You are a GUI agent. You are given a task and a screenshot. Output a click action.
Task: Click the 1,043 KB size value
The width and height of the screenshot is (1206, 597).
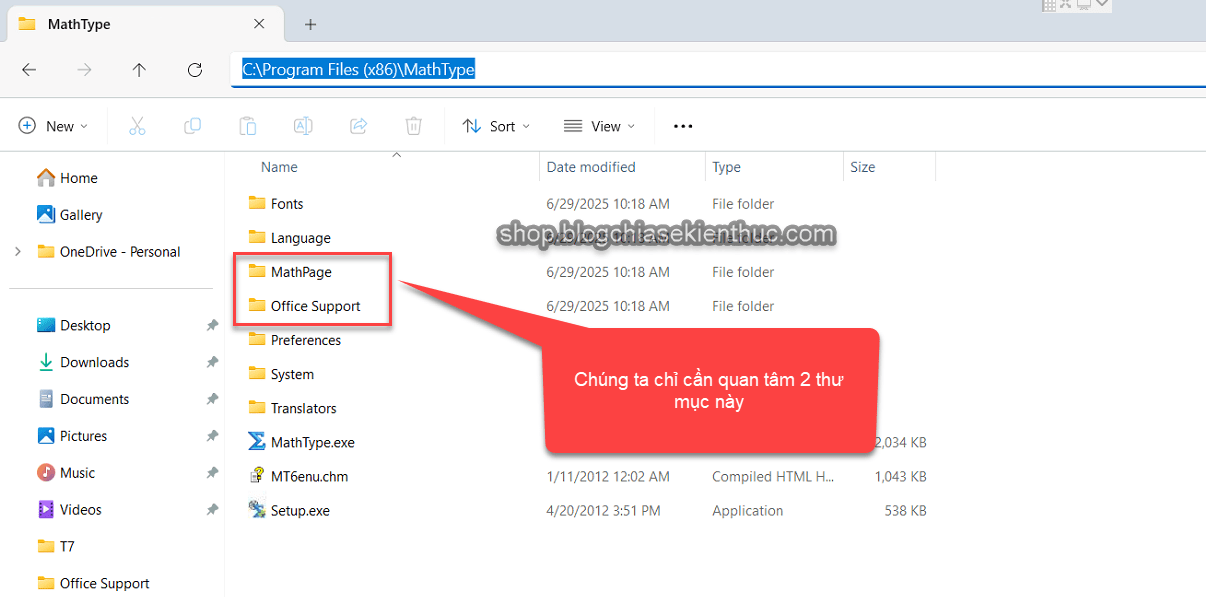(901, 476)
